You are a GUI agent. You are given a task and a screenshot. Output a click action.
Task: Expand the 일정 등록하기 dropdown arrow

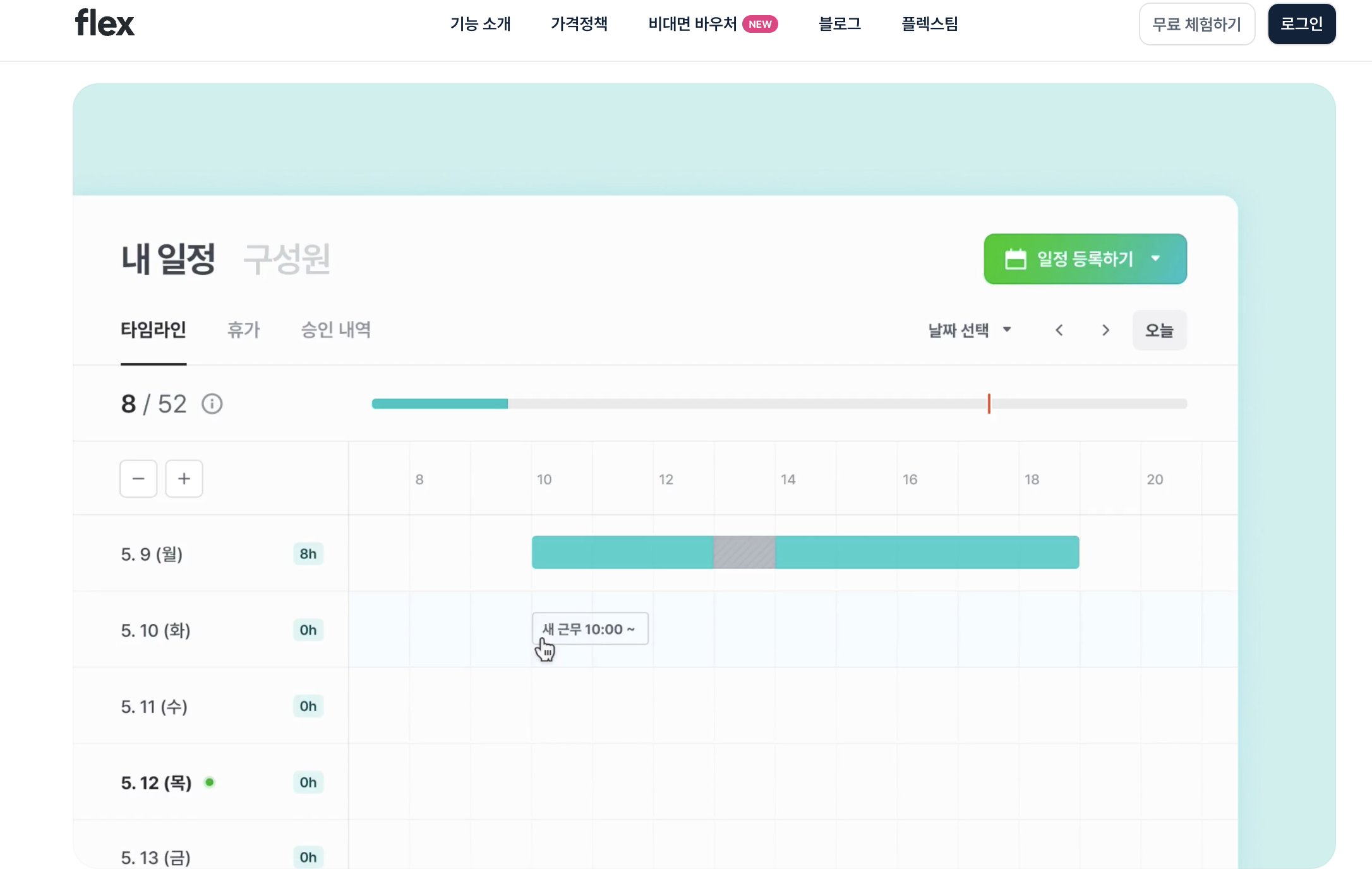1155,258
